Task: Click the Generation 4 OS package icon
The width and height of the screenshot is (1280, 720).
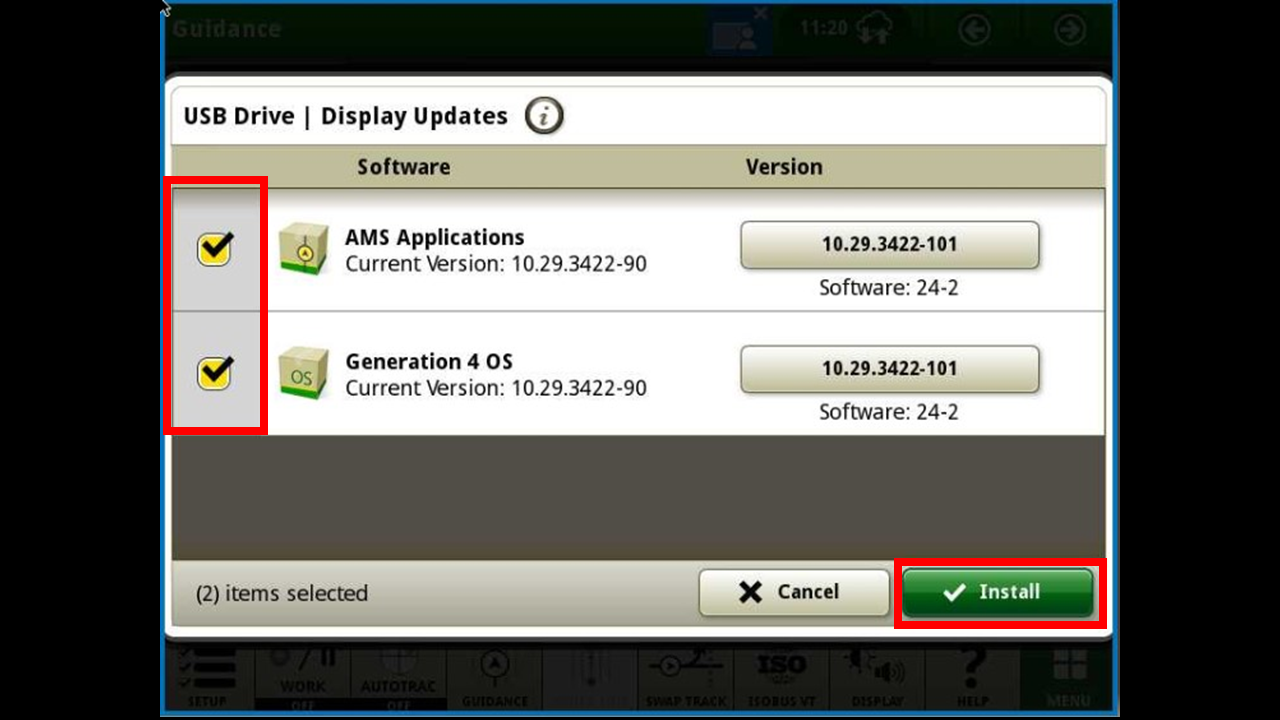Action: coord(303,374)
